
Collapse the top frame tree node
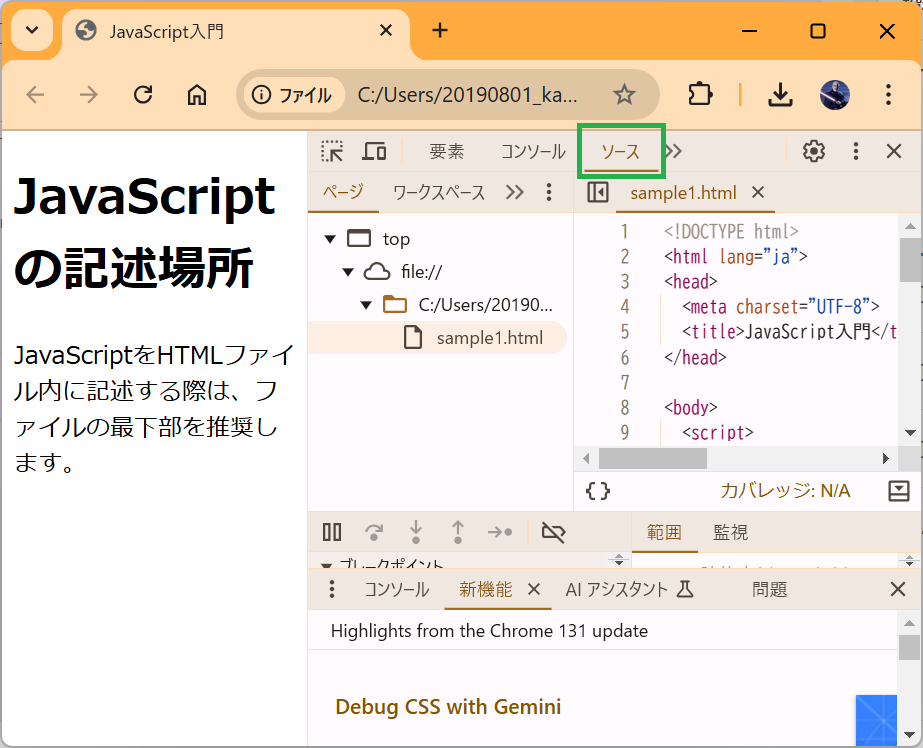pyautogui.click(x=329, y=239)
